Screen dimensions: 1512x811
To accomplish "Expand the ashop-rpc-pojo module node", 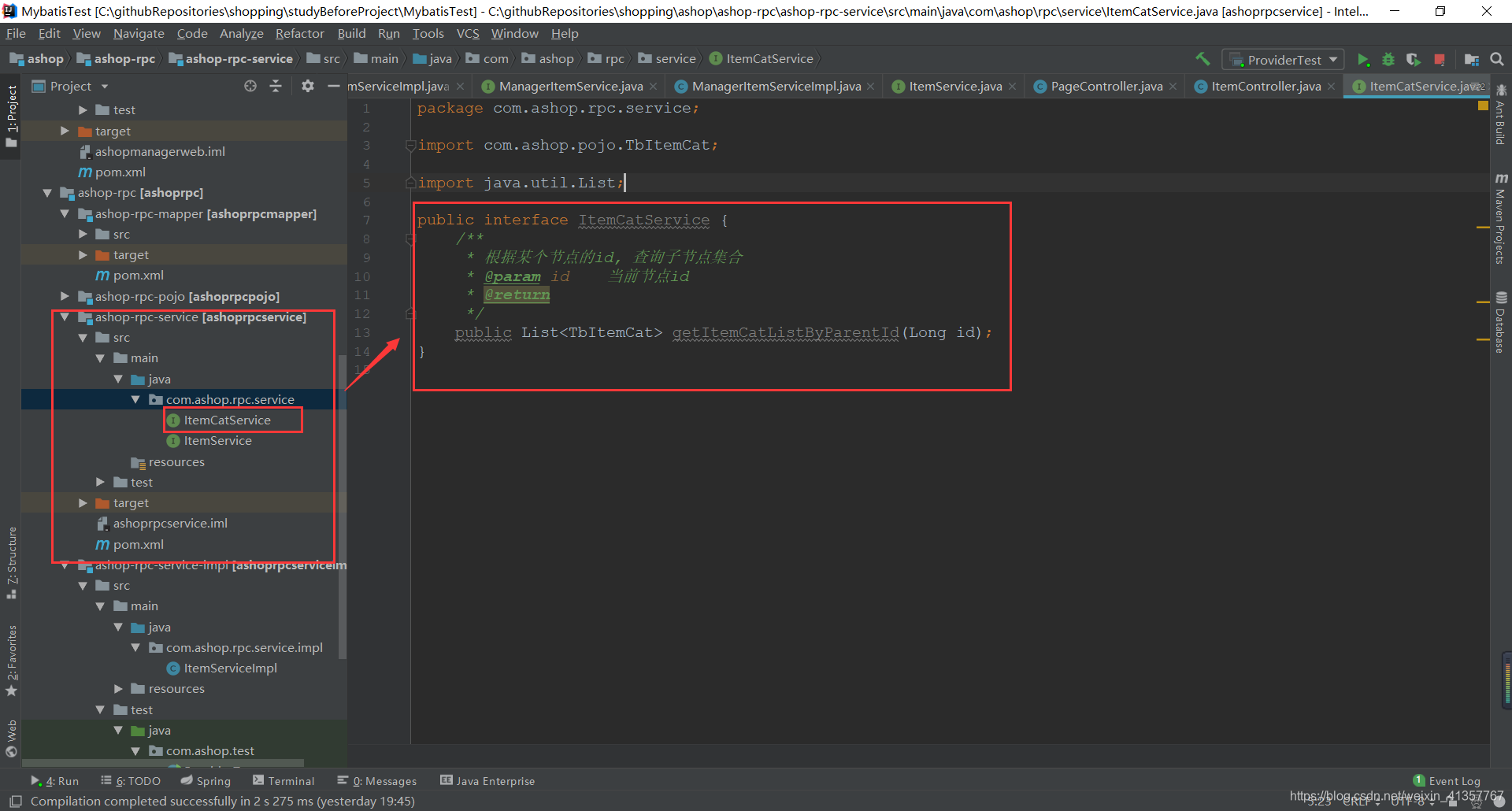I will [x=65, y=296].
